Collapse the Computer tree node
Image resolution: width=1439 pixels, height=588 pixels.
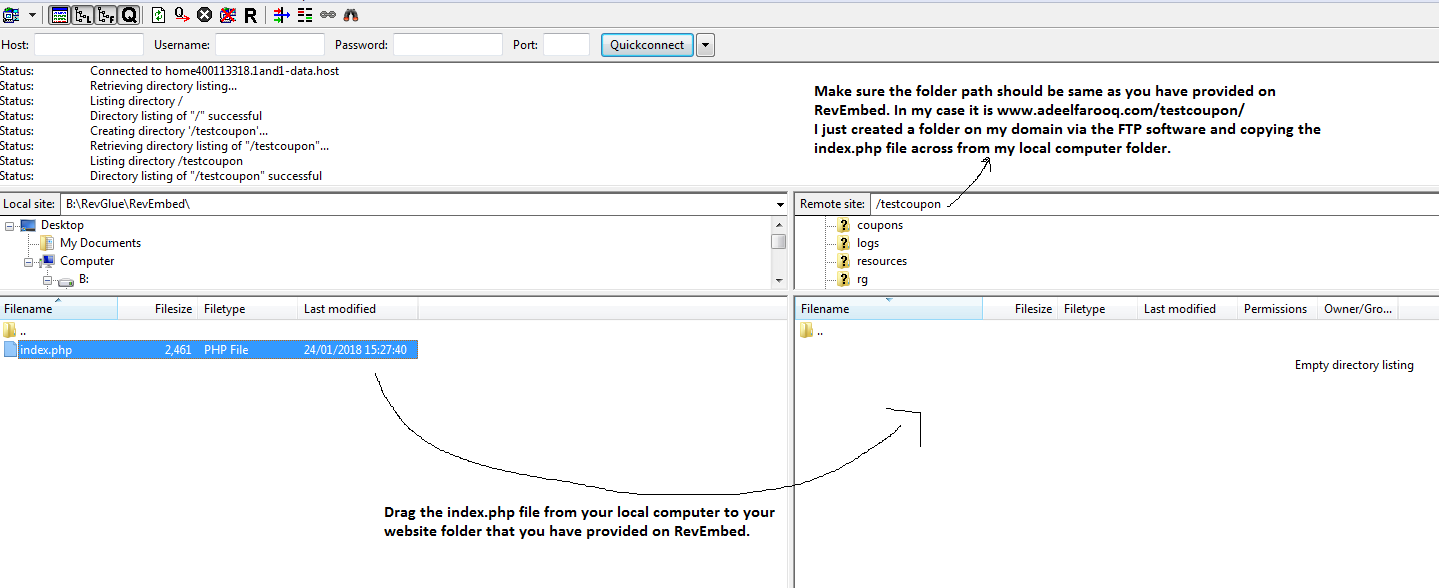pyautogui.click(x=30, y=262)
